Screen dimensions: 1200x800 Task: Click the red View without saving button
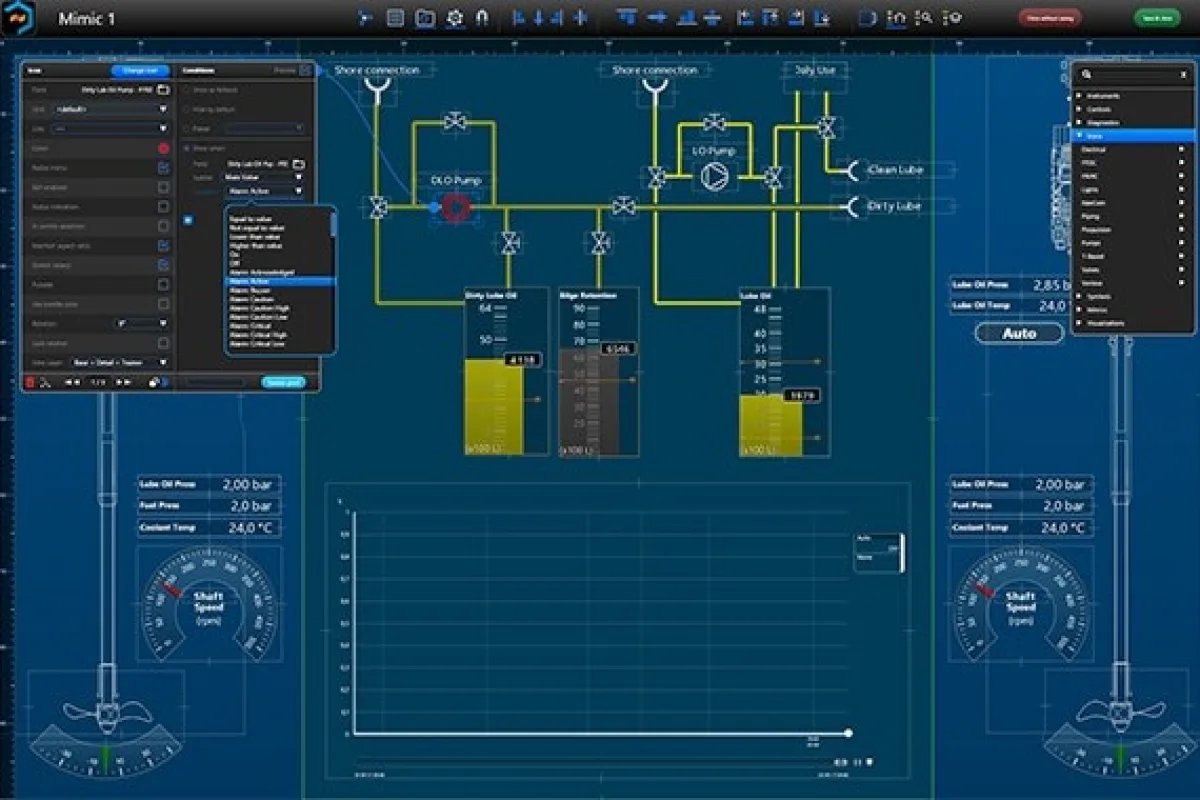point(1050,18)
